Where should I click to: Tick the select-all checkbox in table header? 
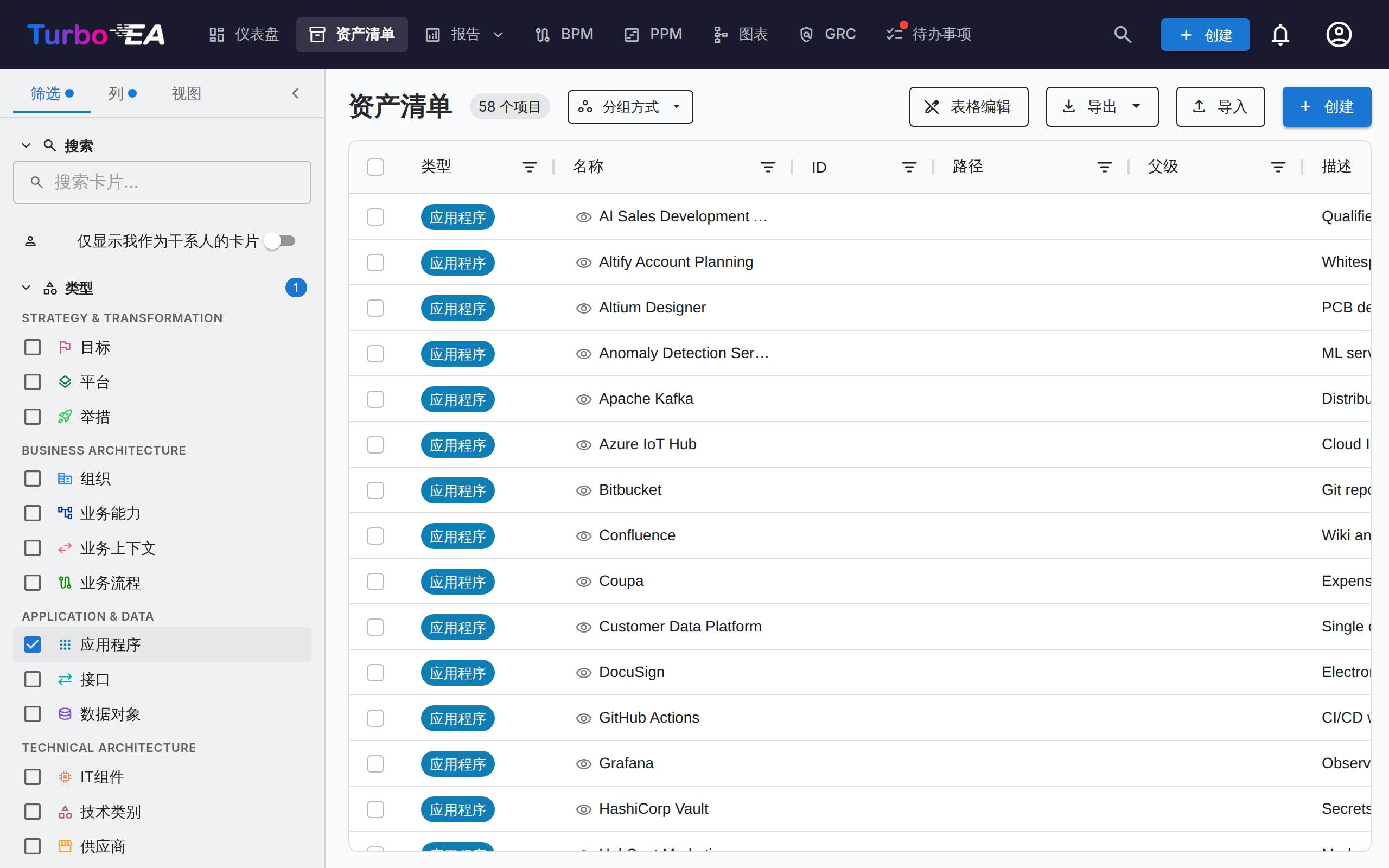point(375,167)
